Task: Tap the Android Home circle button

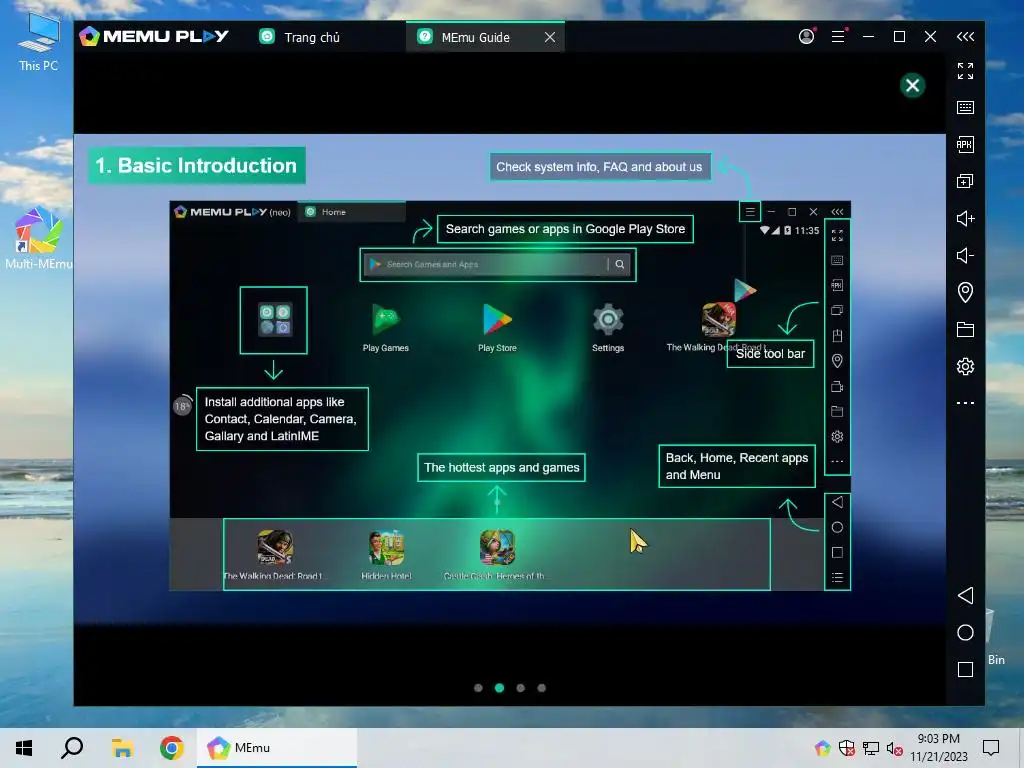Action: click(965, 632)
